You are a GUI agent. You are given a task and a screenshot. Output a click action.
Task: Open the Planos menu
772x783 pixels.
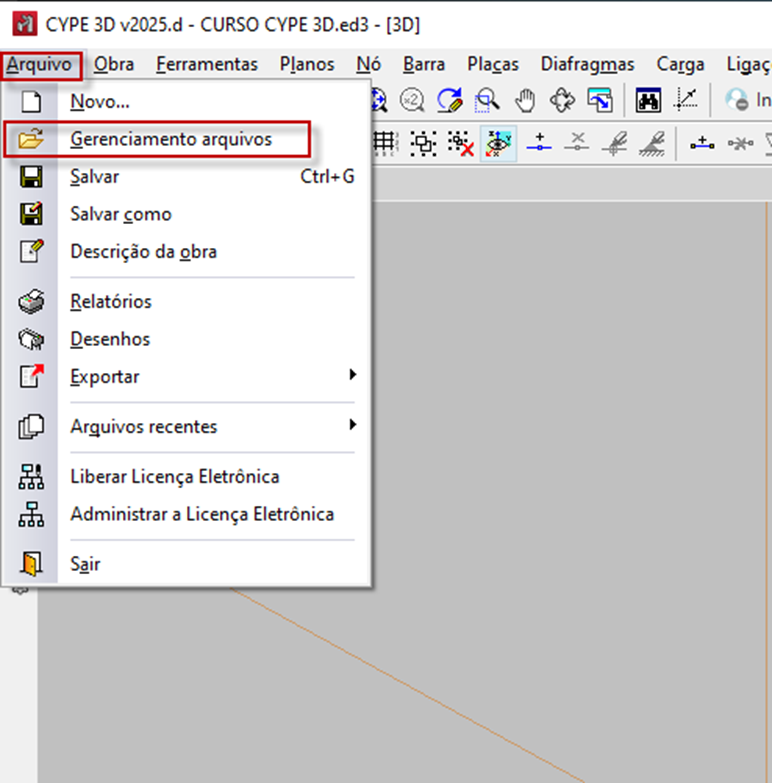click(x=307, y=64)
